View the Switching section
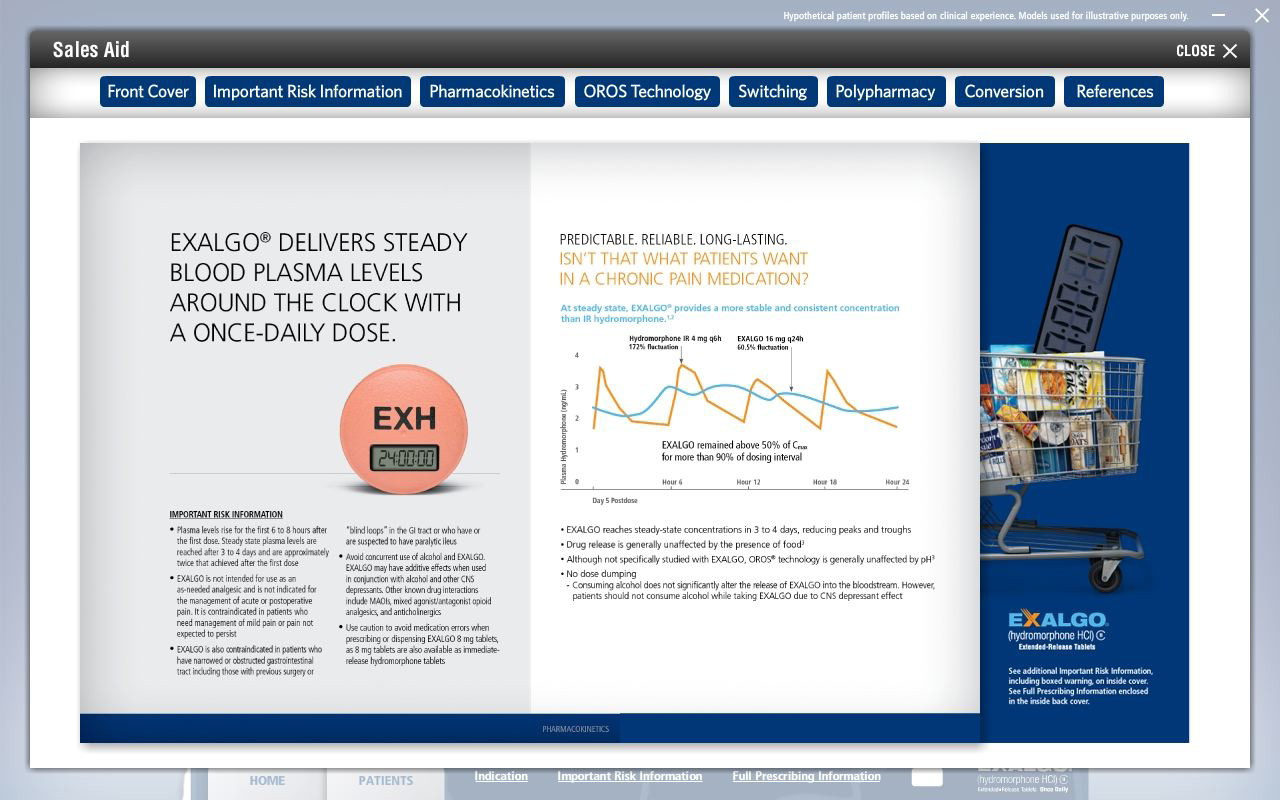This screenshot has width=1280, height=800. click(772, 91)
